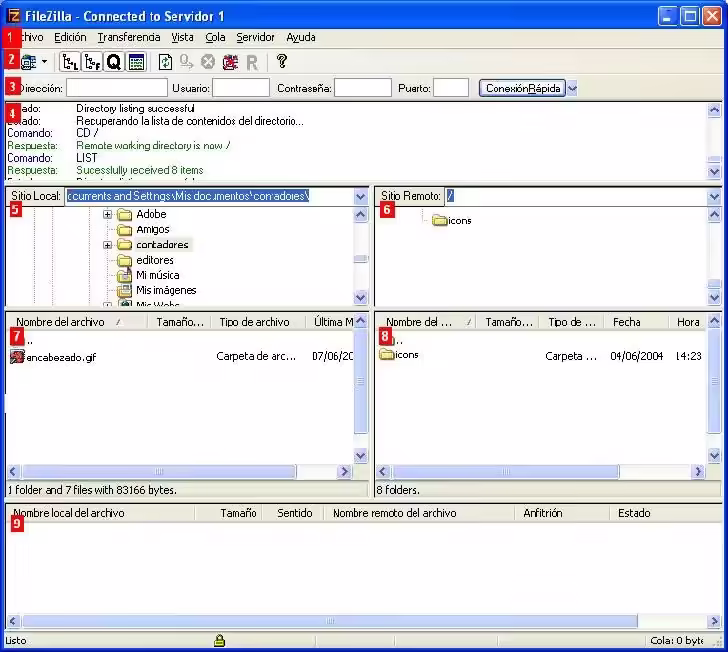Select the Mi música folder
This screenshot has height=652, width=728.
pyautogui.click(x=148, y=275)
